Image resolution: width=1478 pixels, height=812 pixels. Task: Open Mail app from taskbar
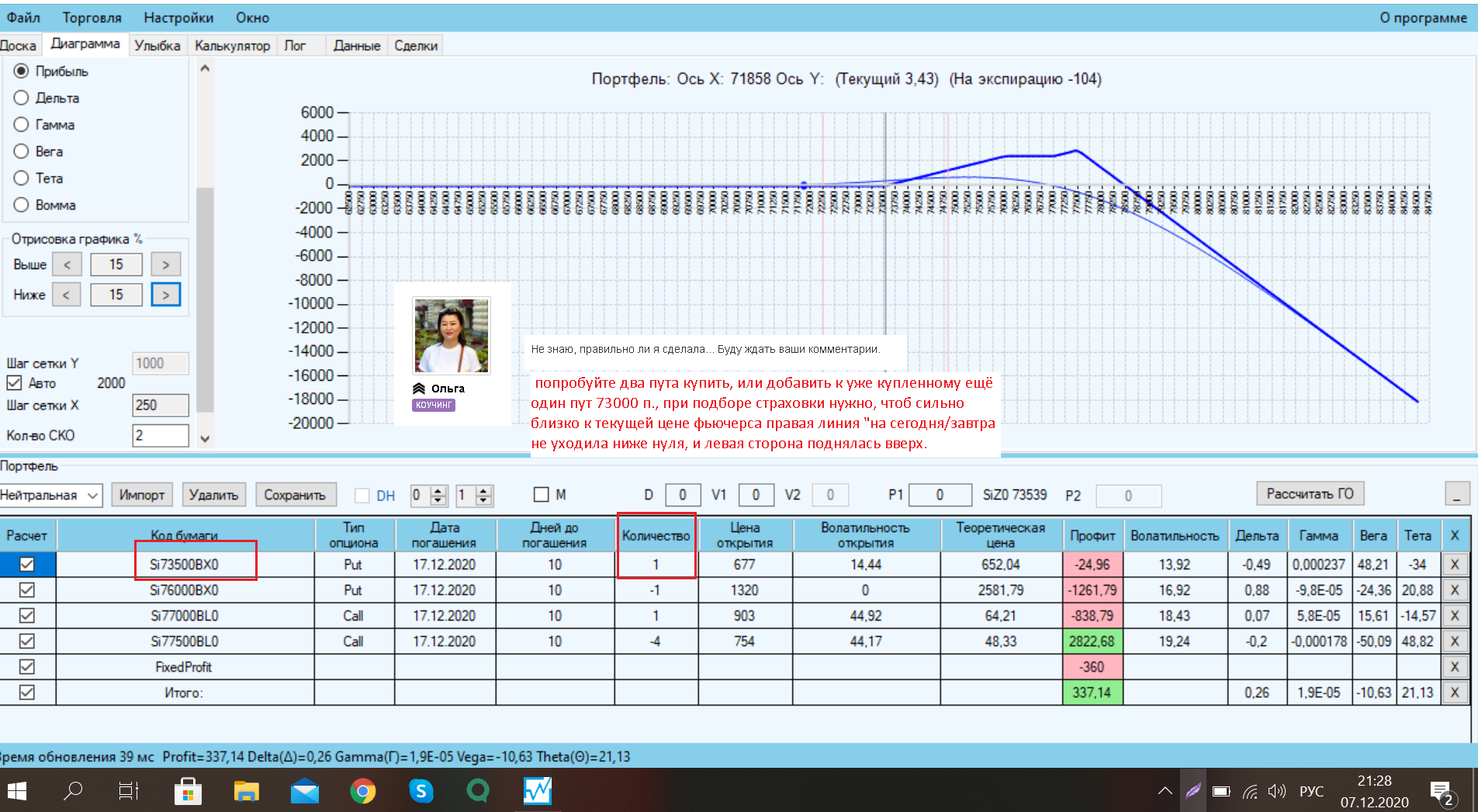pyautogui.click(x=305, y=791)
